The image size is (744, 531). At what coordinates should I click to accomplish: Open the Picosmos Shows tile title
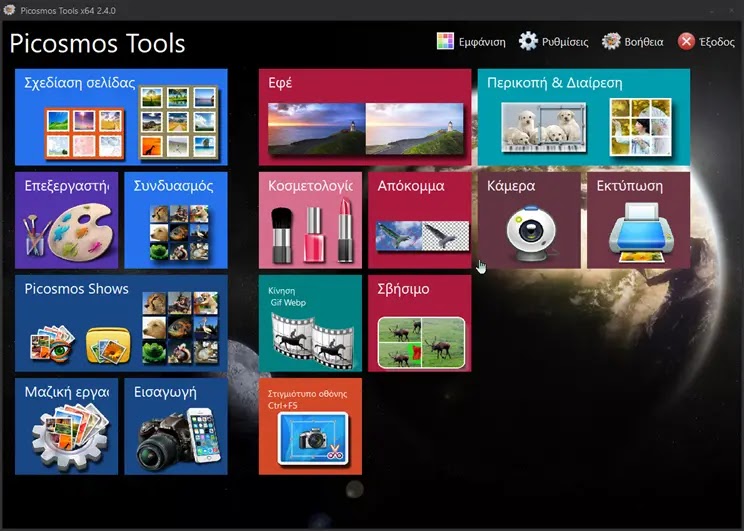[x=76, y=289]
